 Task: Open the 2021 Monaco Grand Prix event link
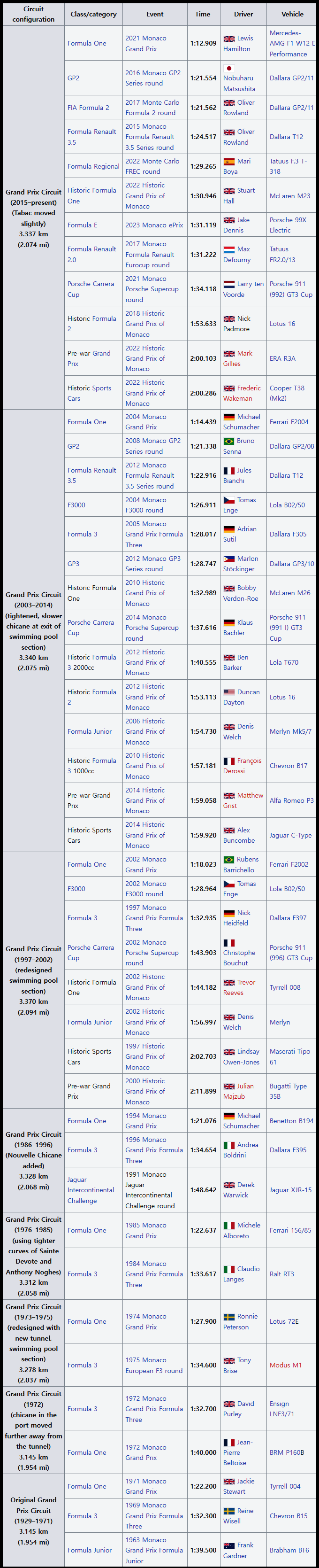(x=146, y=44)
